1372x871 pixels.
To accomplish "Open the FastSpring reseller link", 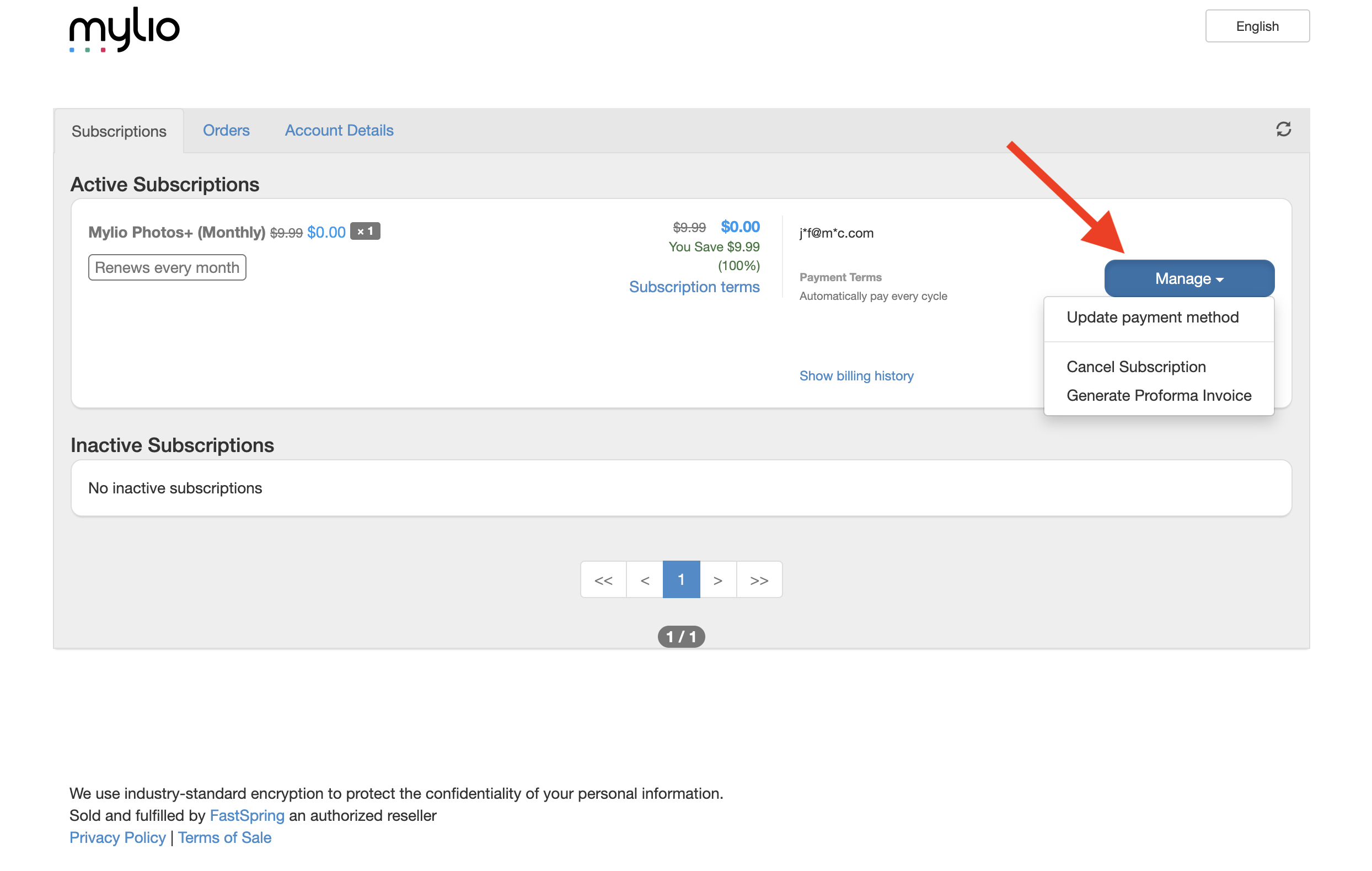I will pos(246,816).
